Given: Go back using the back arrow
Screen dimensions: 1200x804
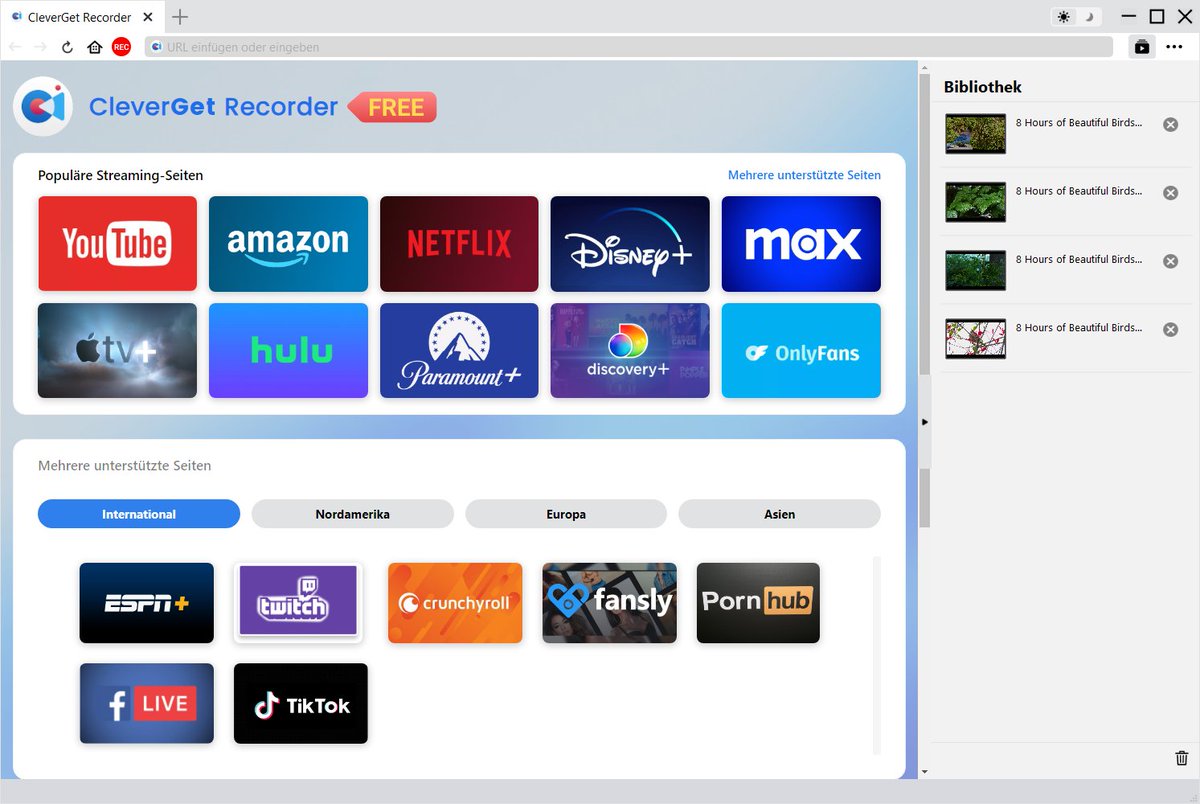Looking at the screenshot, I should click(x=15, y=47).
